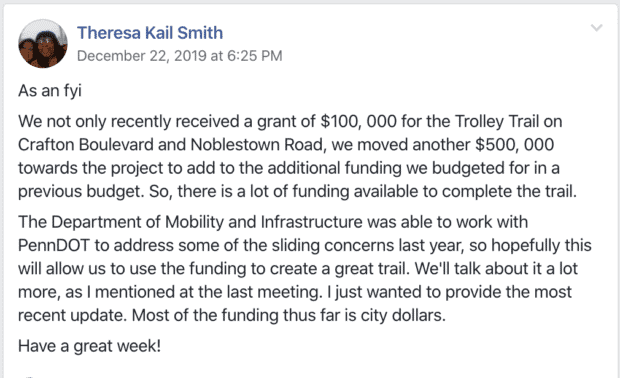620x378 pixels.
Task: Click the 'Crafton Boulevard' text
Action: [x=86, y=145]
